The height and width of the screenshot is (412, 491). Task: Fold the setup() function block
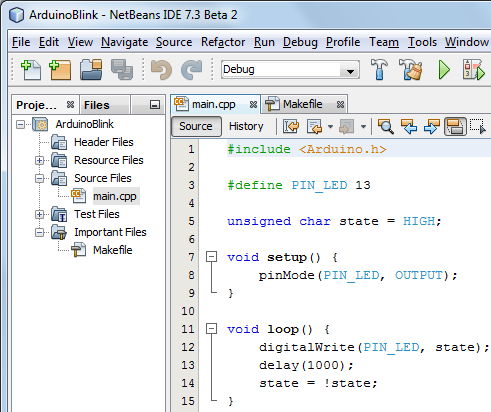211,257
